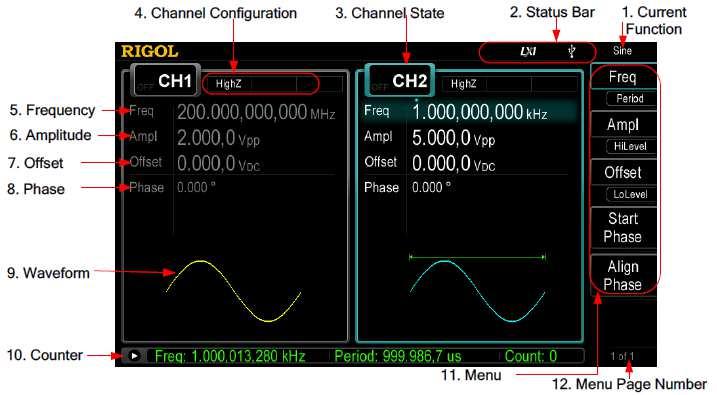Click CH2 phase value 0.000°
The image size is (717, 395).
point(431,187)
